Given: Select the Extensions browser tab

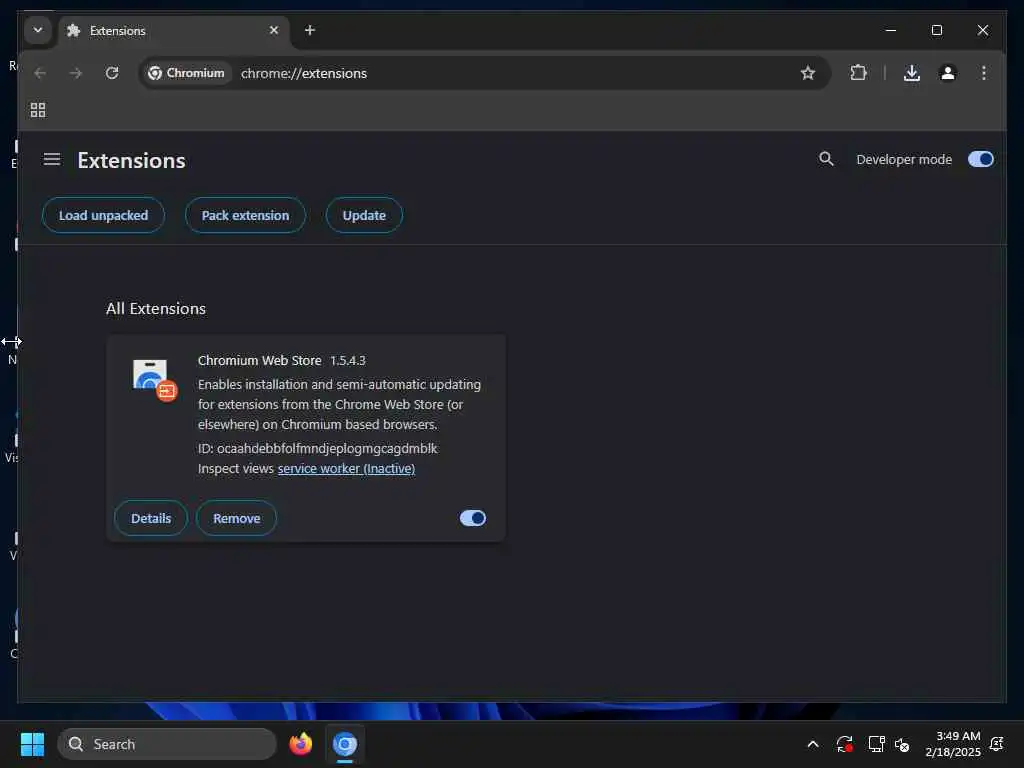Looking at the screenshot, I should click(x=174, y=31).
